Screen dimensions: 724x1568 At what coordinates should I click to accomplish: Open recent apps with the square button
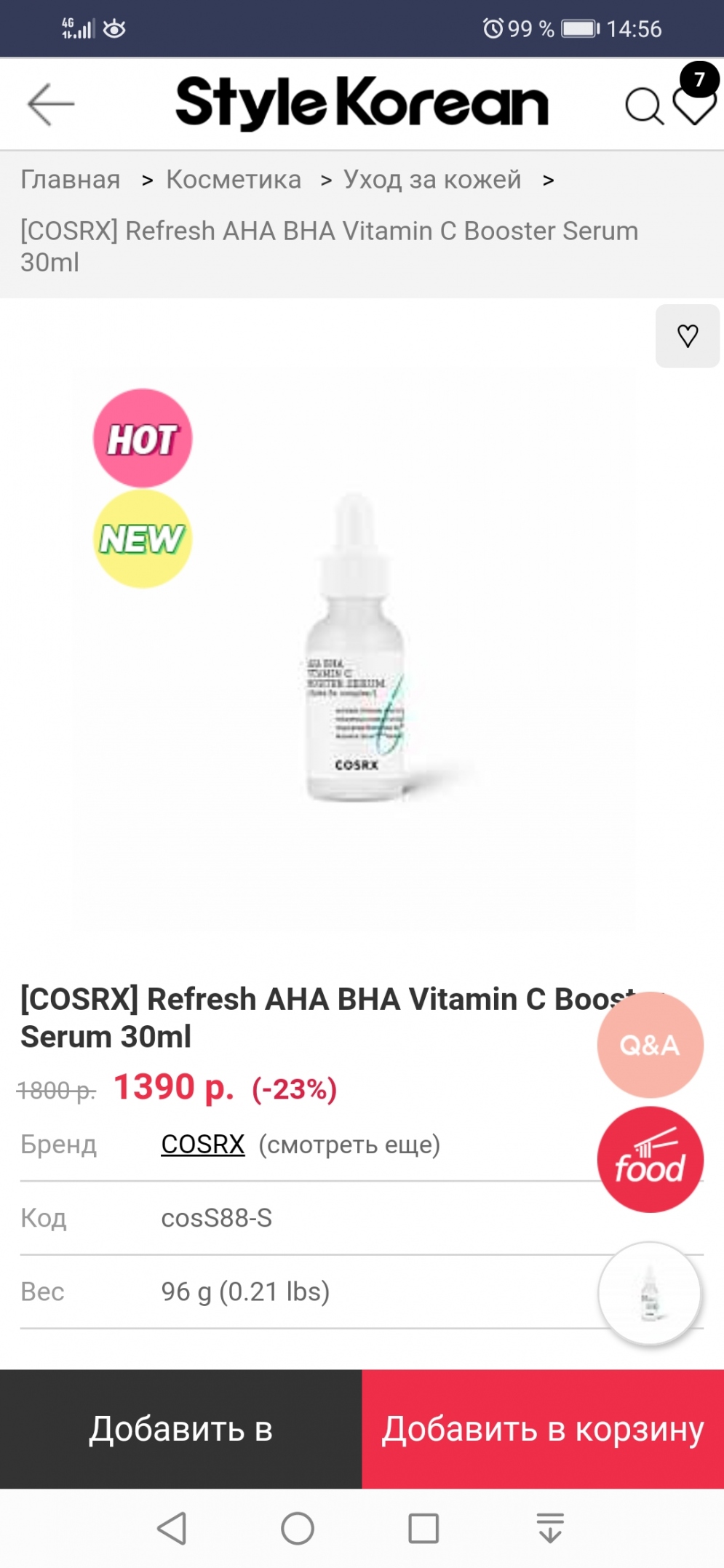point(423,1528)
